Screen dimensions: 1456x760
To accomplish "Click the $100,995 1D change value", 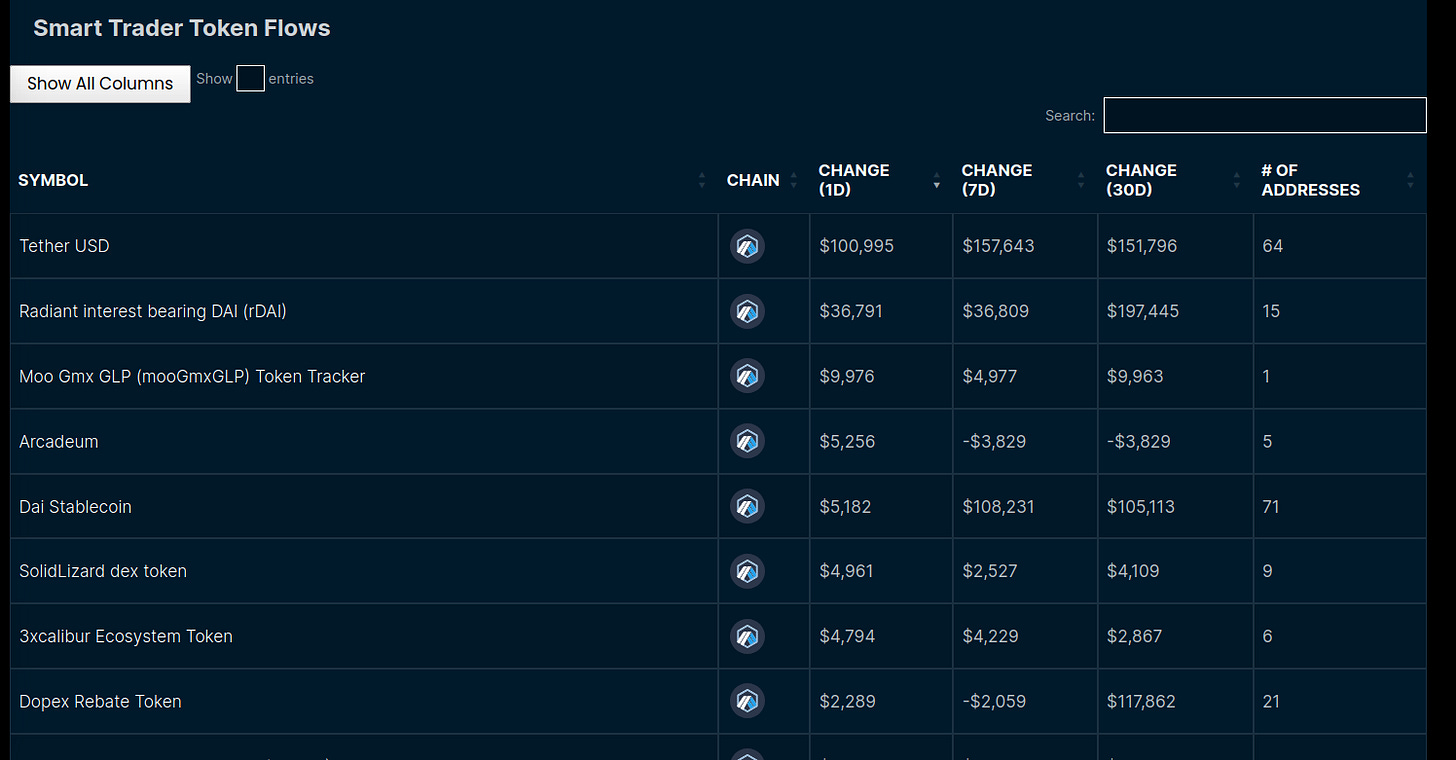I will pos(856,246).
